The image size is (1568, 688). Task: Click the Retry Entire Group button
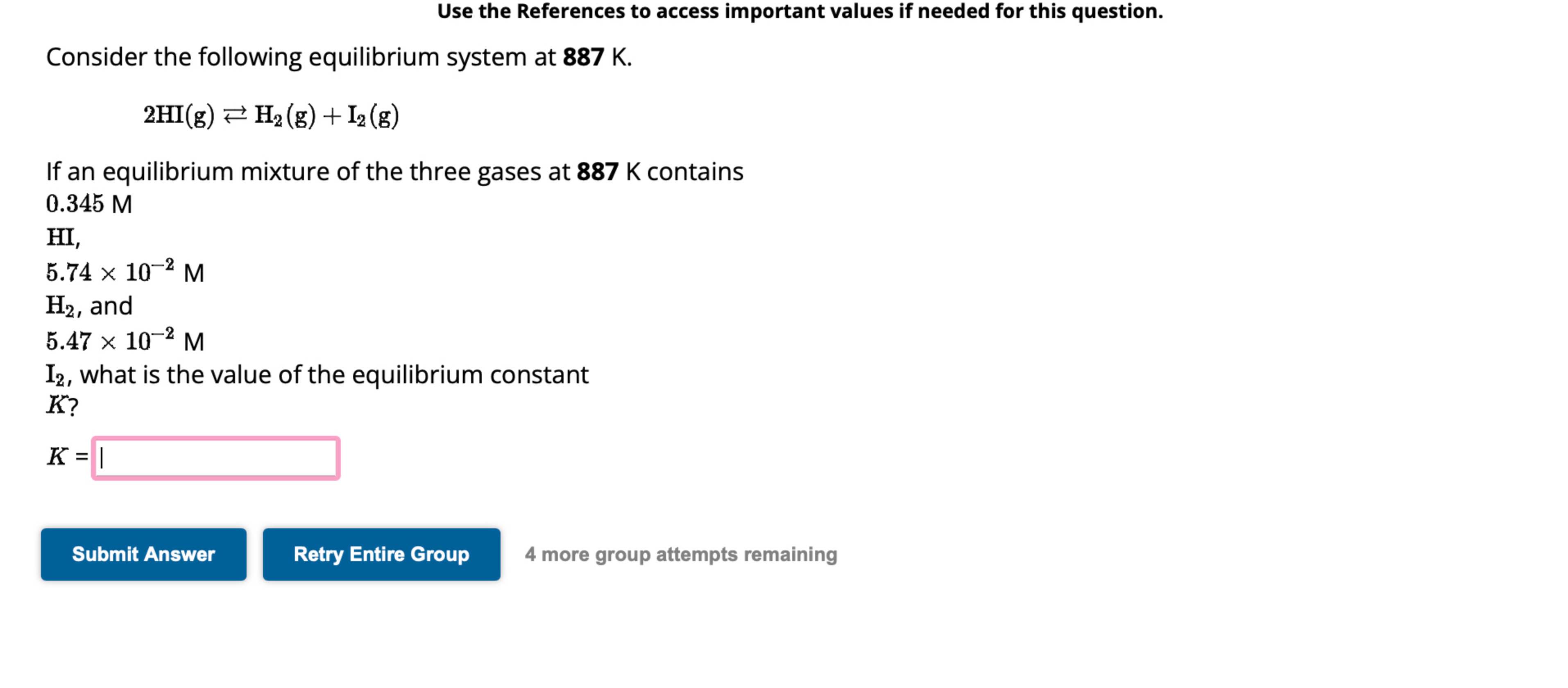(x=382, y=554)
